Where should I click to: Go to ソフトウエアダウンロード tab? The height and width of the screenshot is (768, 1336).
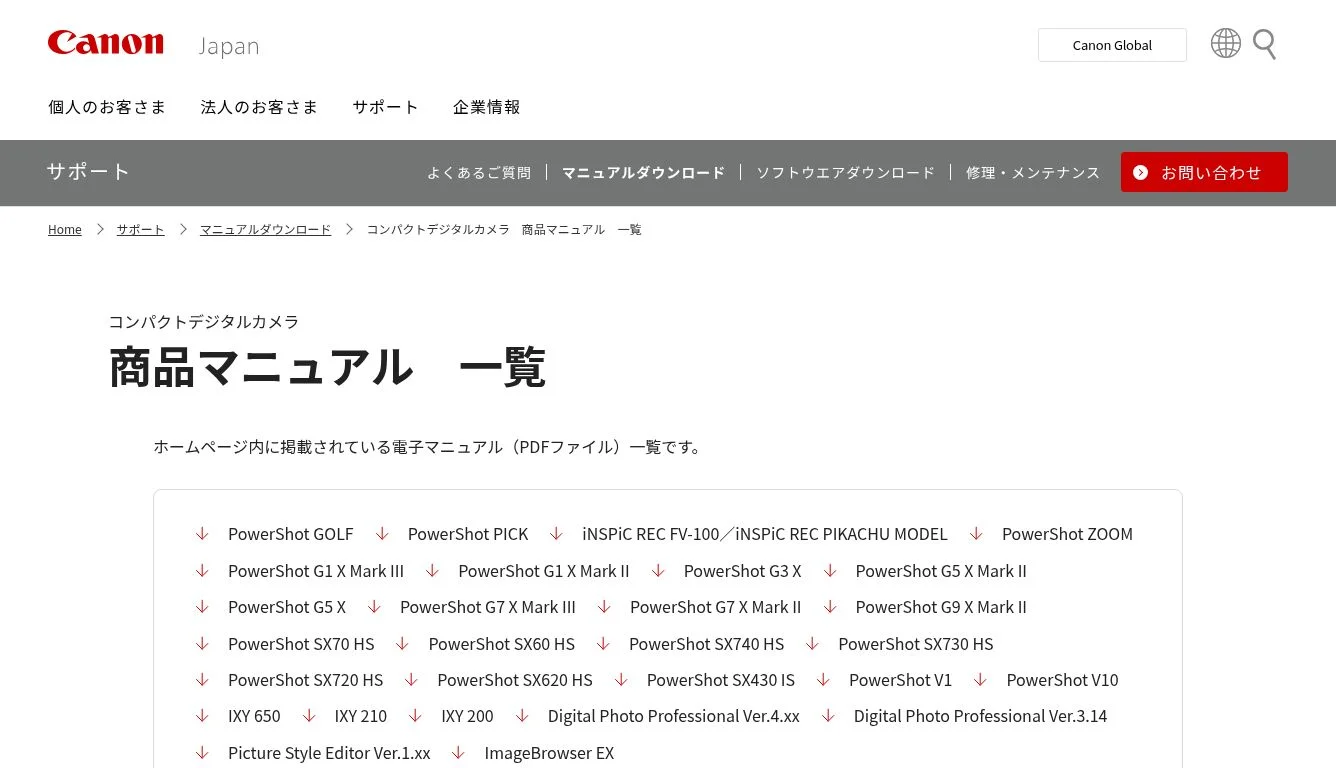tap(845, 173)
